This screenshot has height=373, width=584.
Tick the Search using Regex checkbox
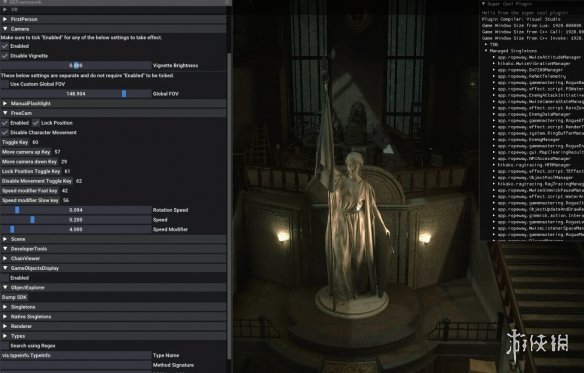coord(4,346)
